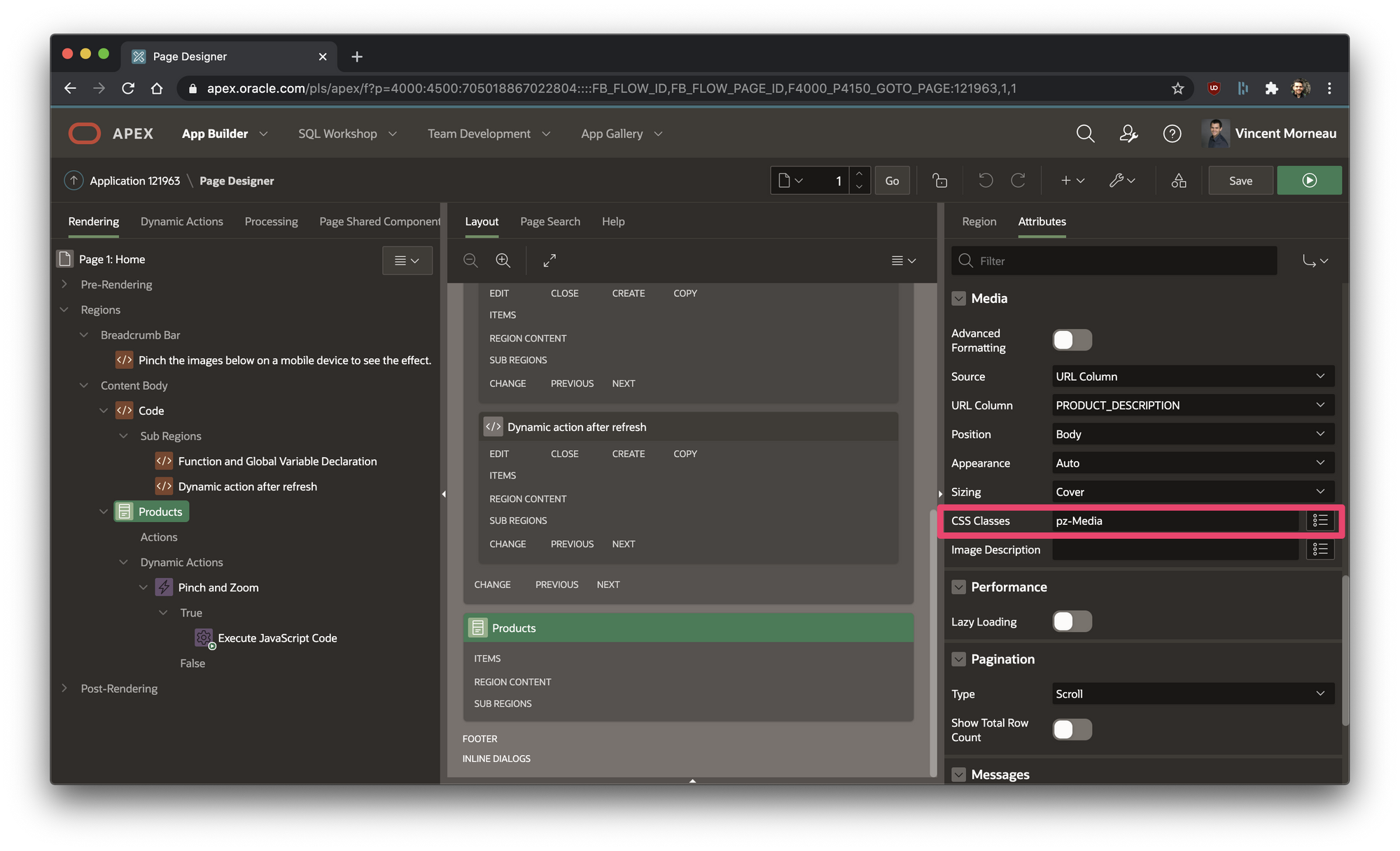Collapse the Media section header
Screen dimensions: 1400x851
click(959, 299)
